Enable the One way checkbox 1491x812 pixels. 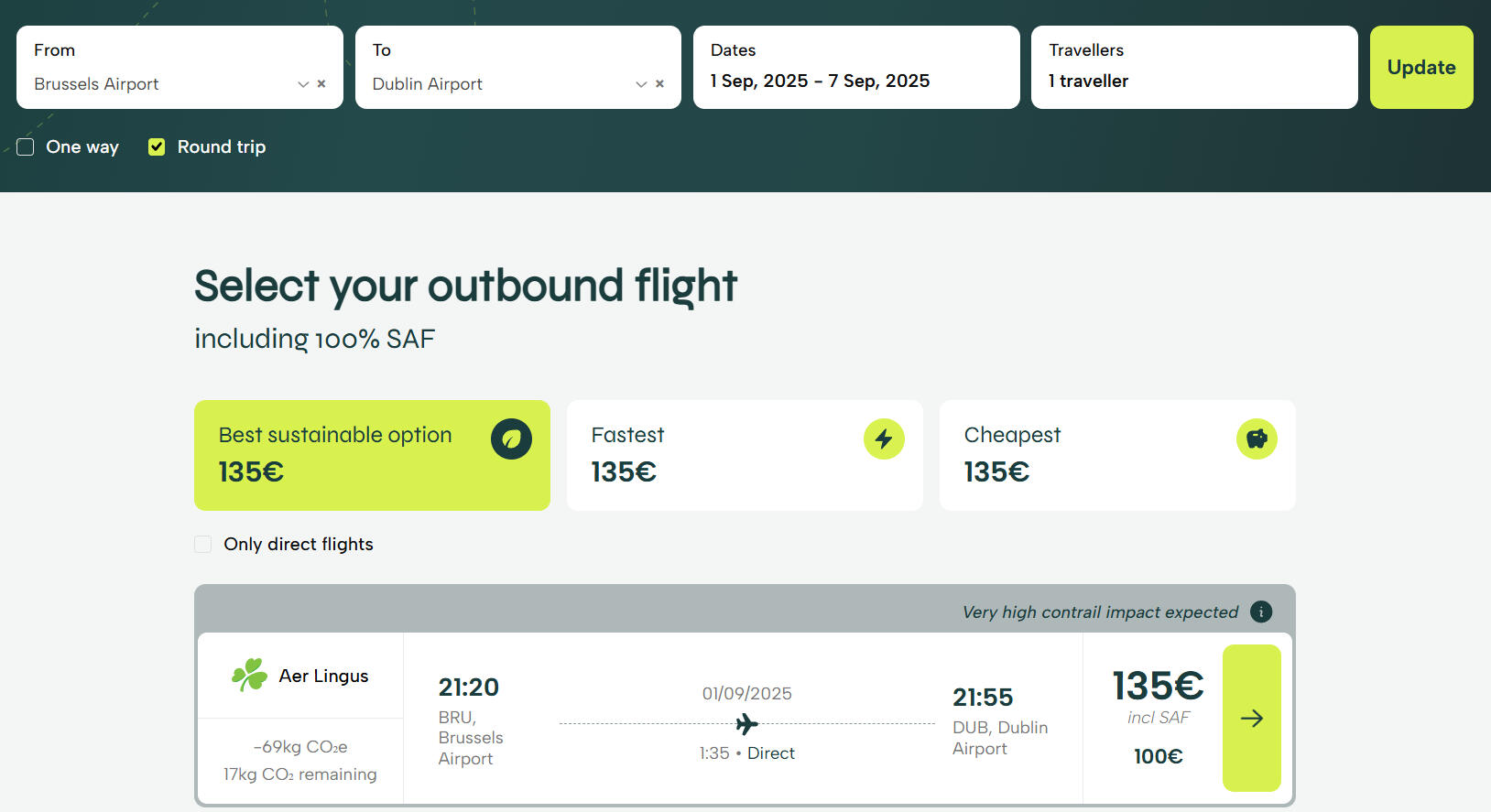[26, 147]
